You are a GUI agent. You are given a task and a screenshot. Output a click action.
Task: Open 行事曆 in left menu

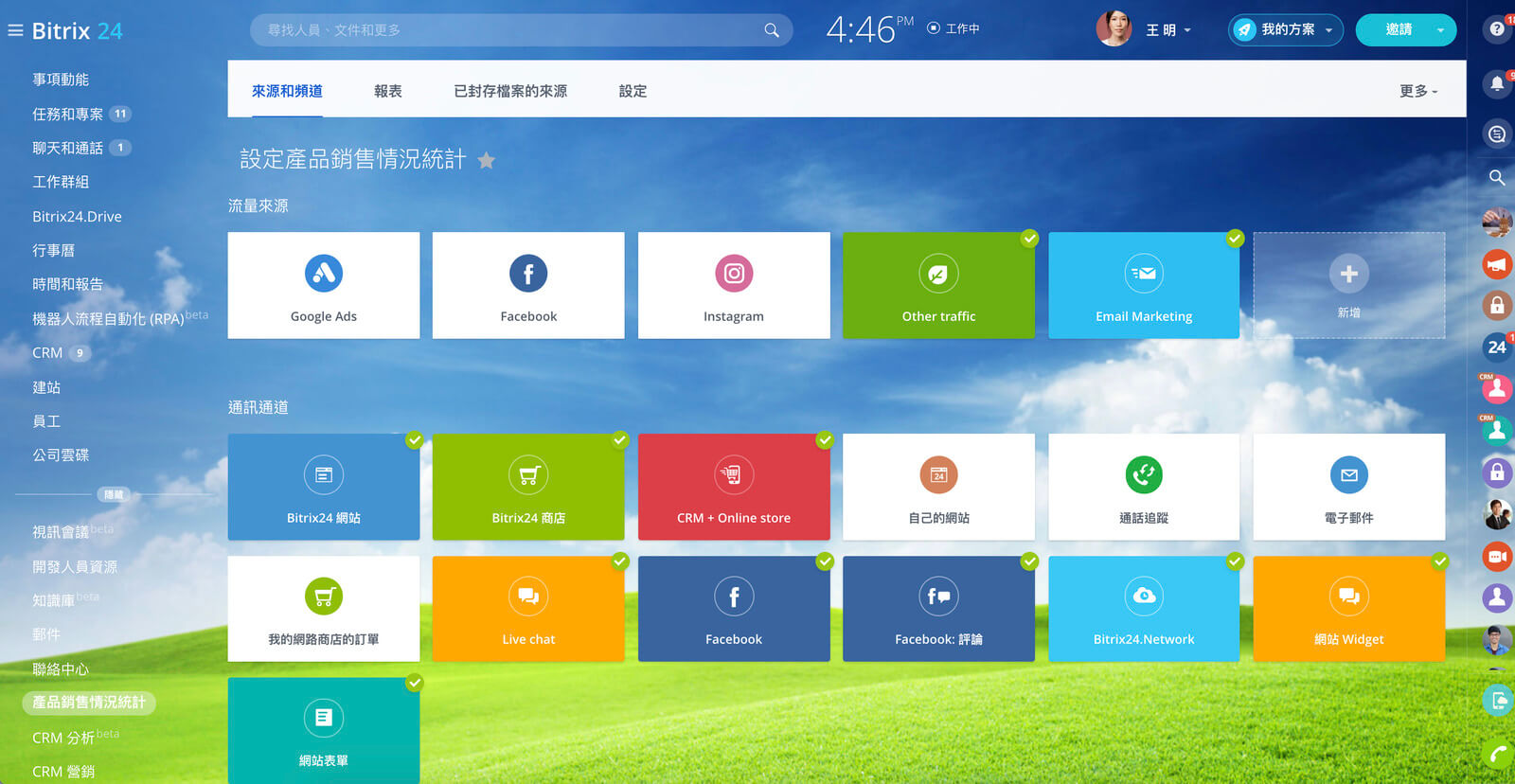53,250
